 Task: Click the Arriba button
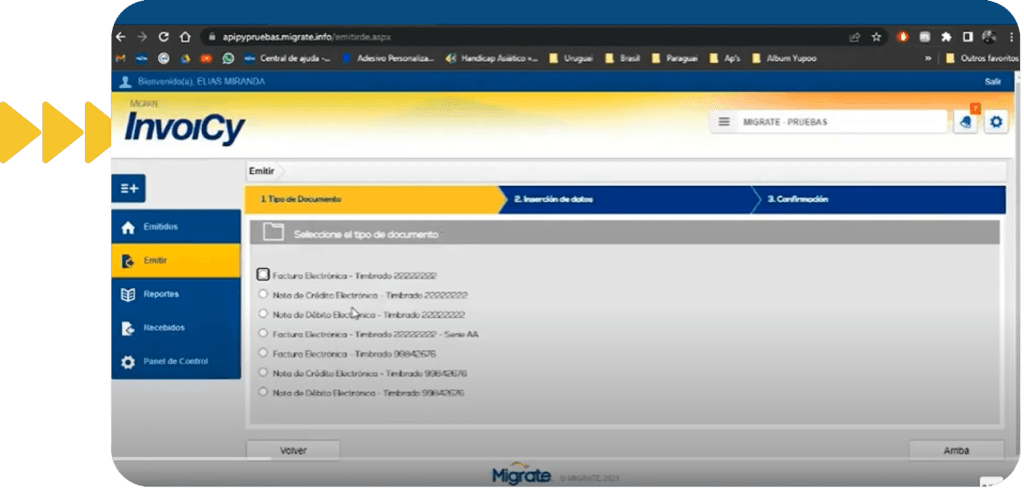(x=956, y=450)
